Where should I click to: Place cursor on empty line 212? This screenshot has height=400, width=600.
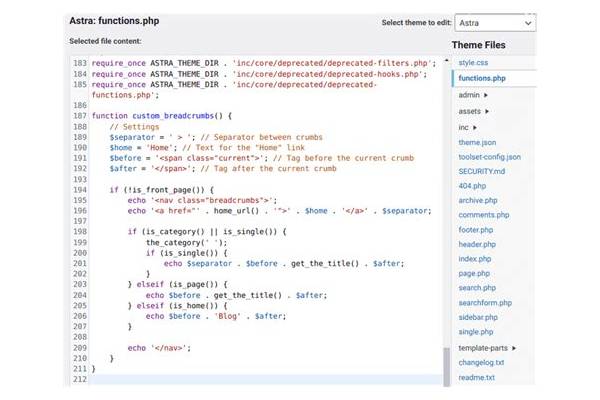point(266,379)
